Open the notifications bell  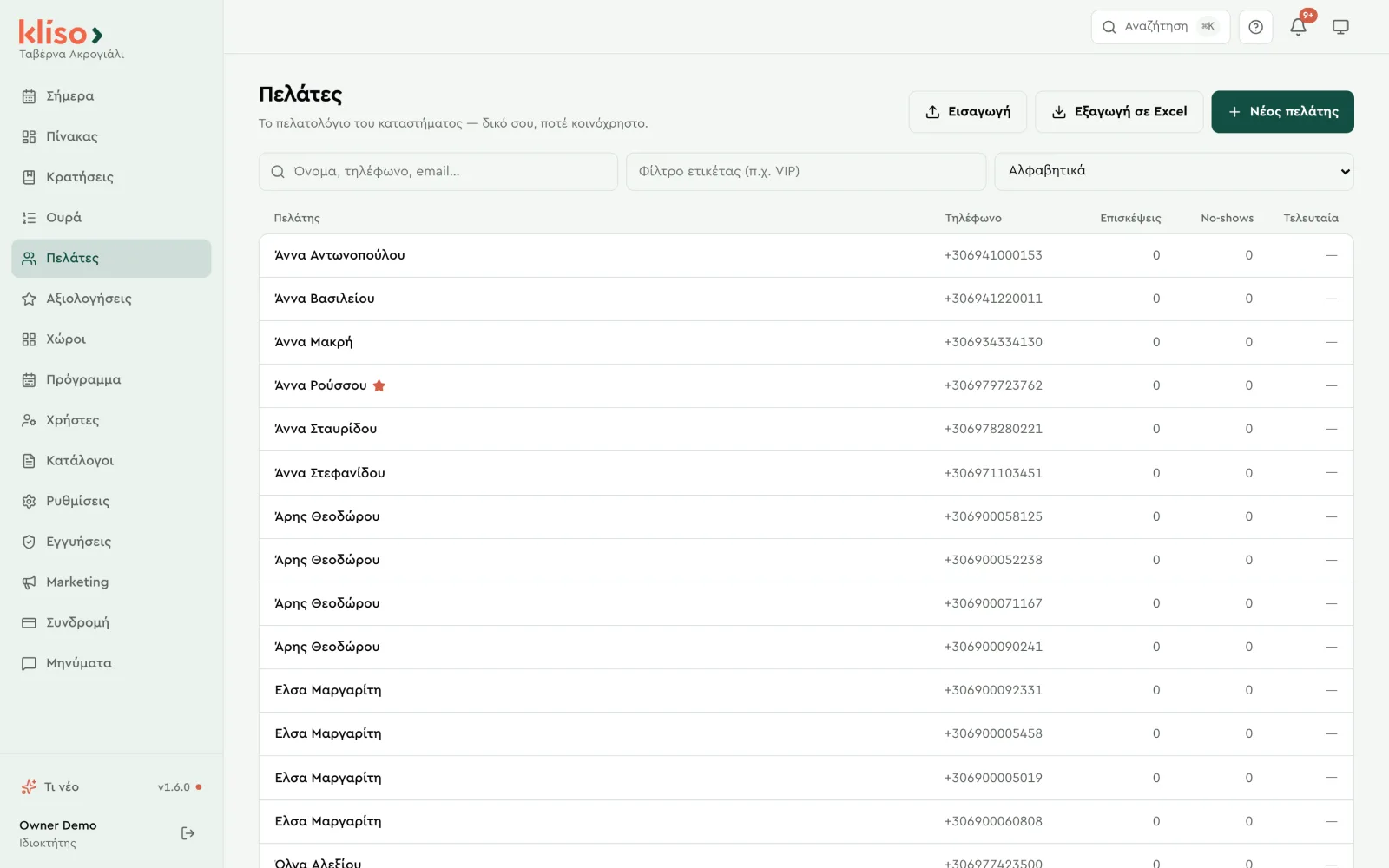tap(1298, 27)
